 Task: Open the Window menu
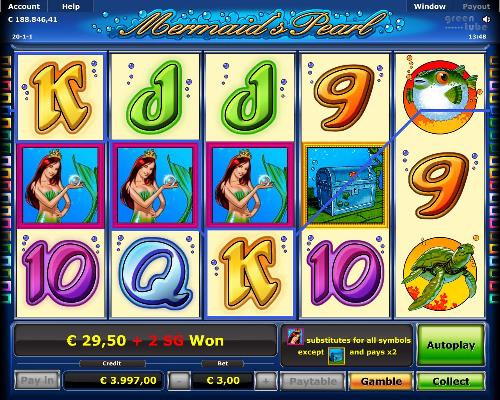click(x=429, y=6)
